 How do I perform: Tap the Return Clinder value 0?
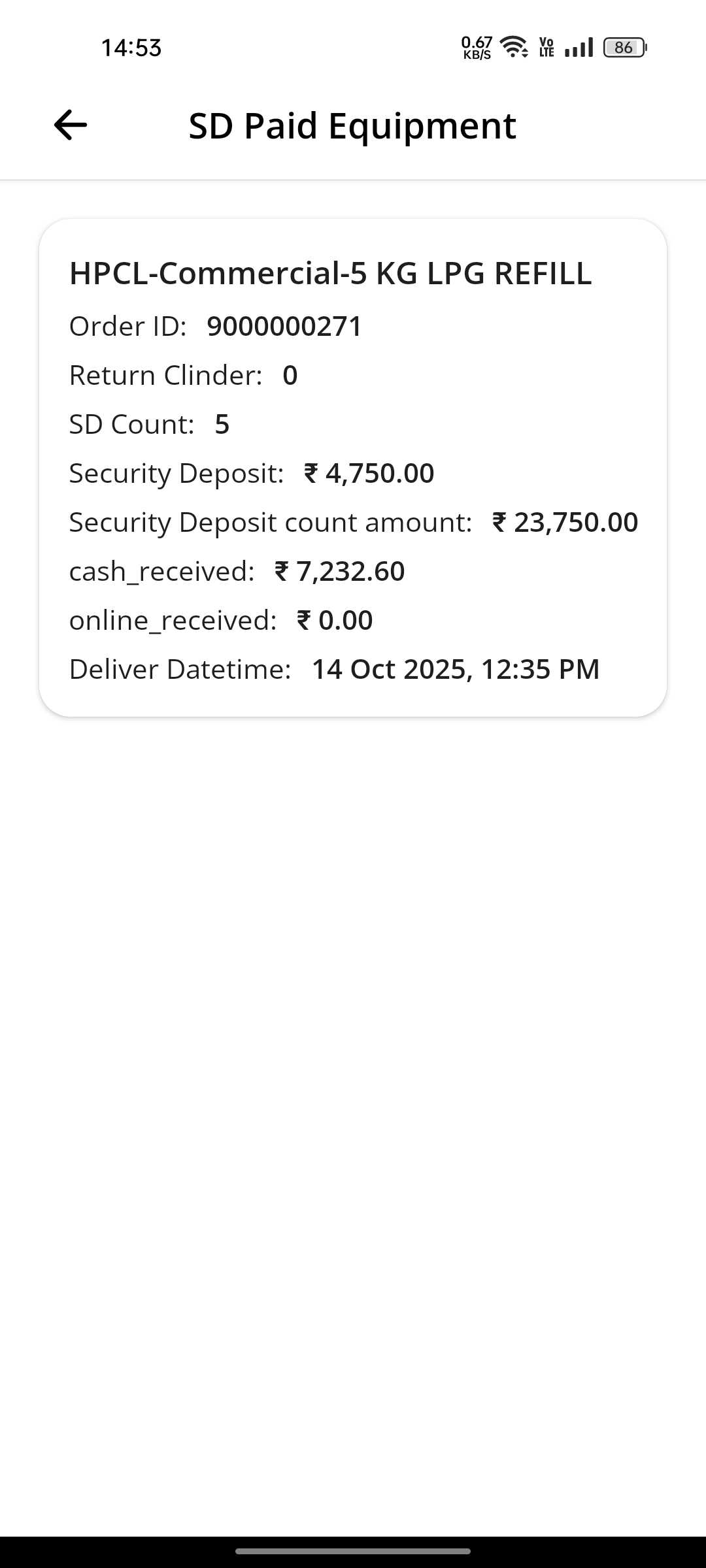coord(290,376)
